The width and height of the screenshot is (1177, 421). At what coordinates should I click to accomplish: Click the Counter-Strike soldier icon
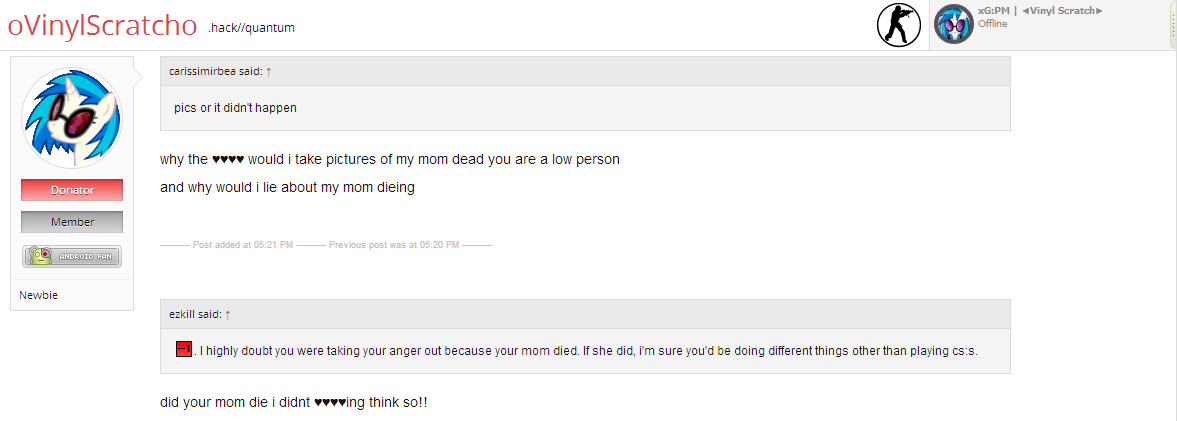click(x=897, y=25)
